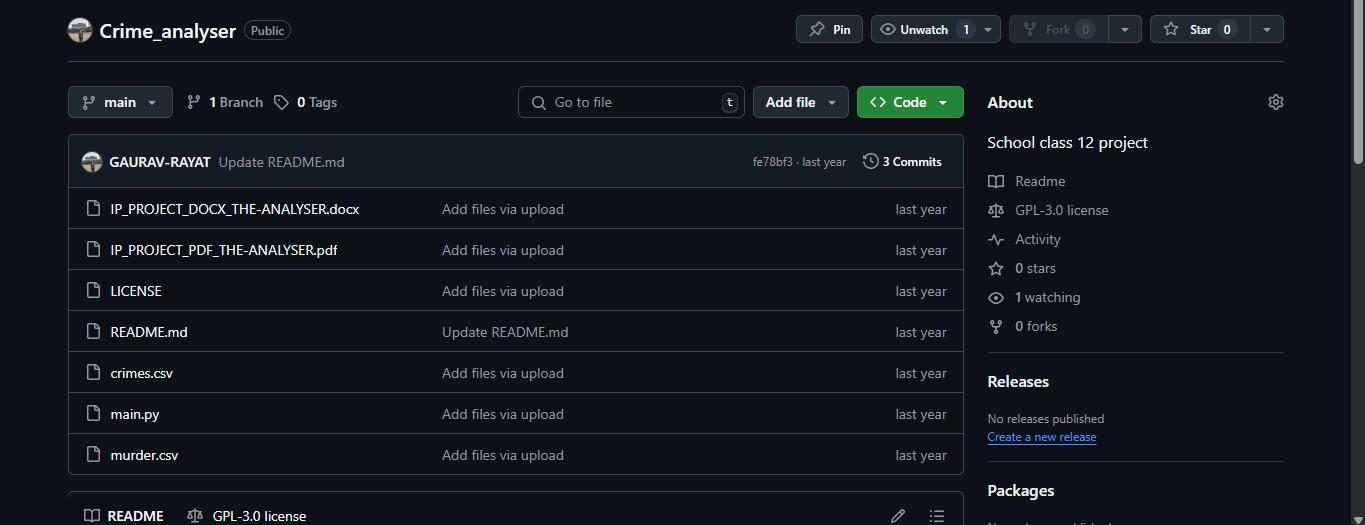1365x525 pixels.
Task: Open the README outline list icon
Action: tap(937, 516)
